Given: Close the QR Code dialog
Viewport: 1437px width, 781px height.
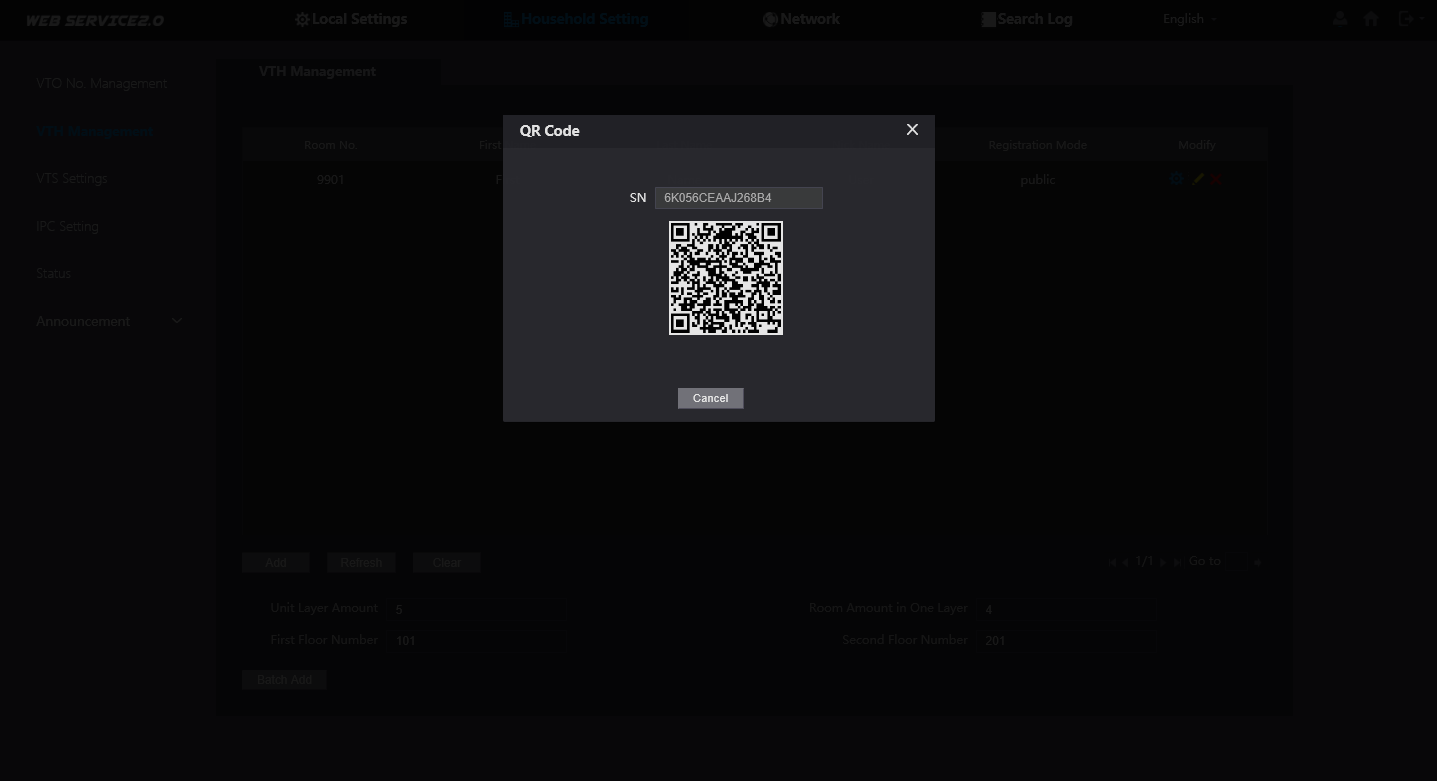Looking at the screenshot, I should (912, 130).
